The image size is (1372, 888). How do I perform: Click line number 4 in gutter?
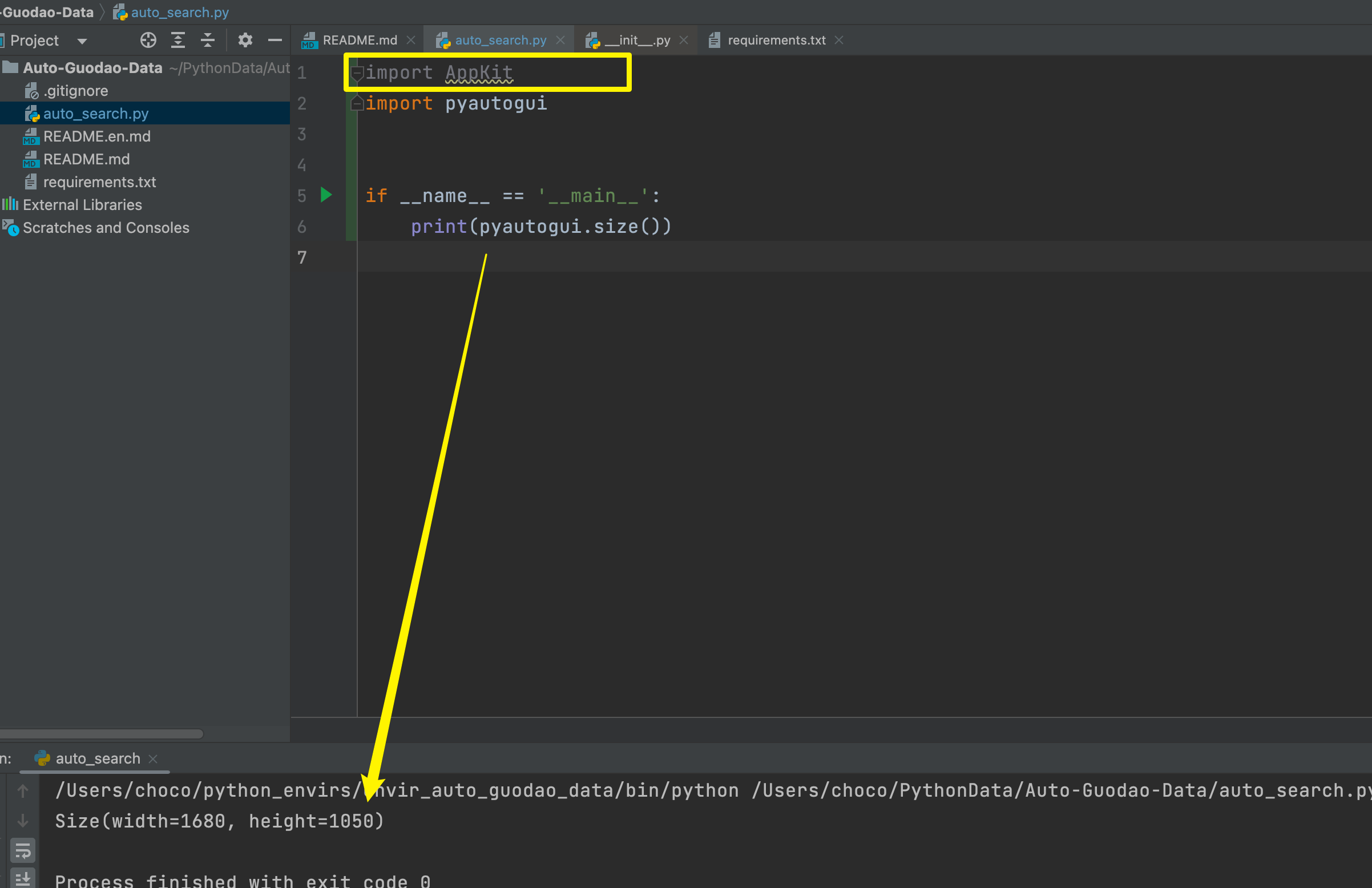(302, 166)
